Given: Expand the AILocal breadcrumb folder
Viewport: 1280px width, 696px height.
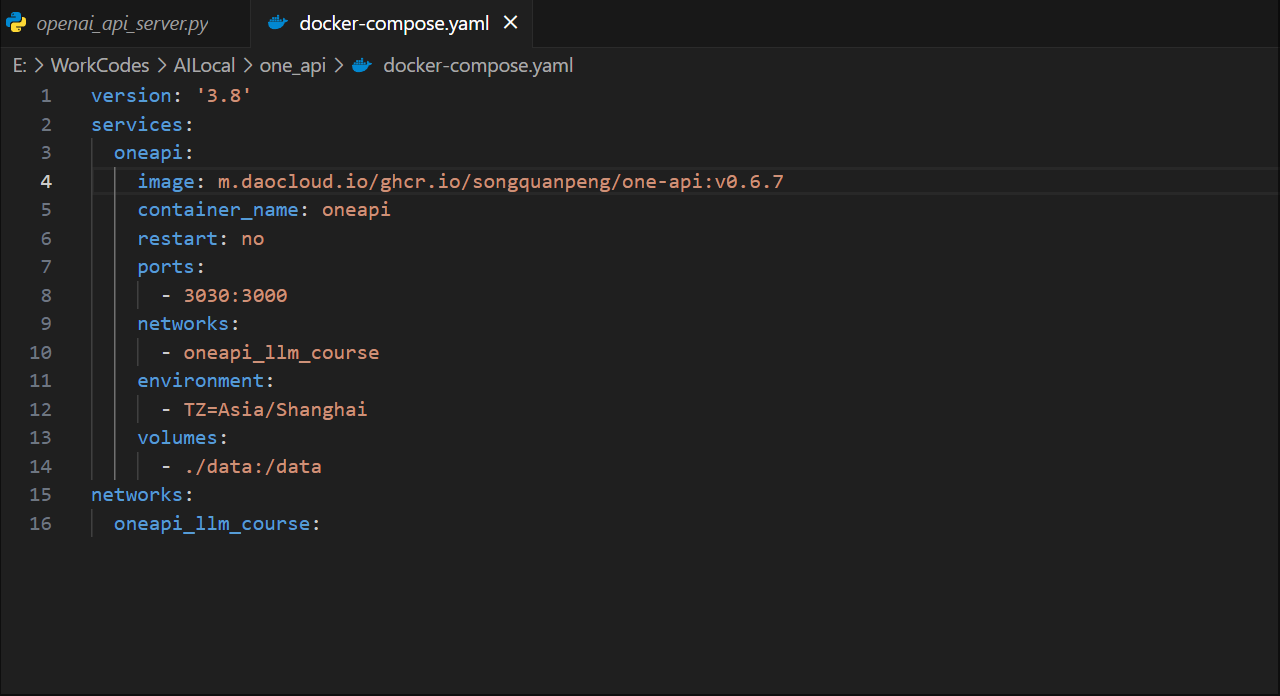Looking at the screenshot, I should [x=204, y=66].
